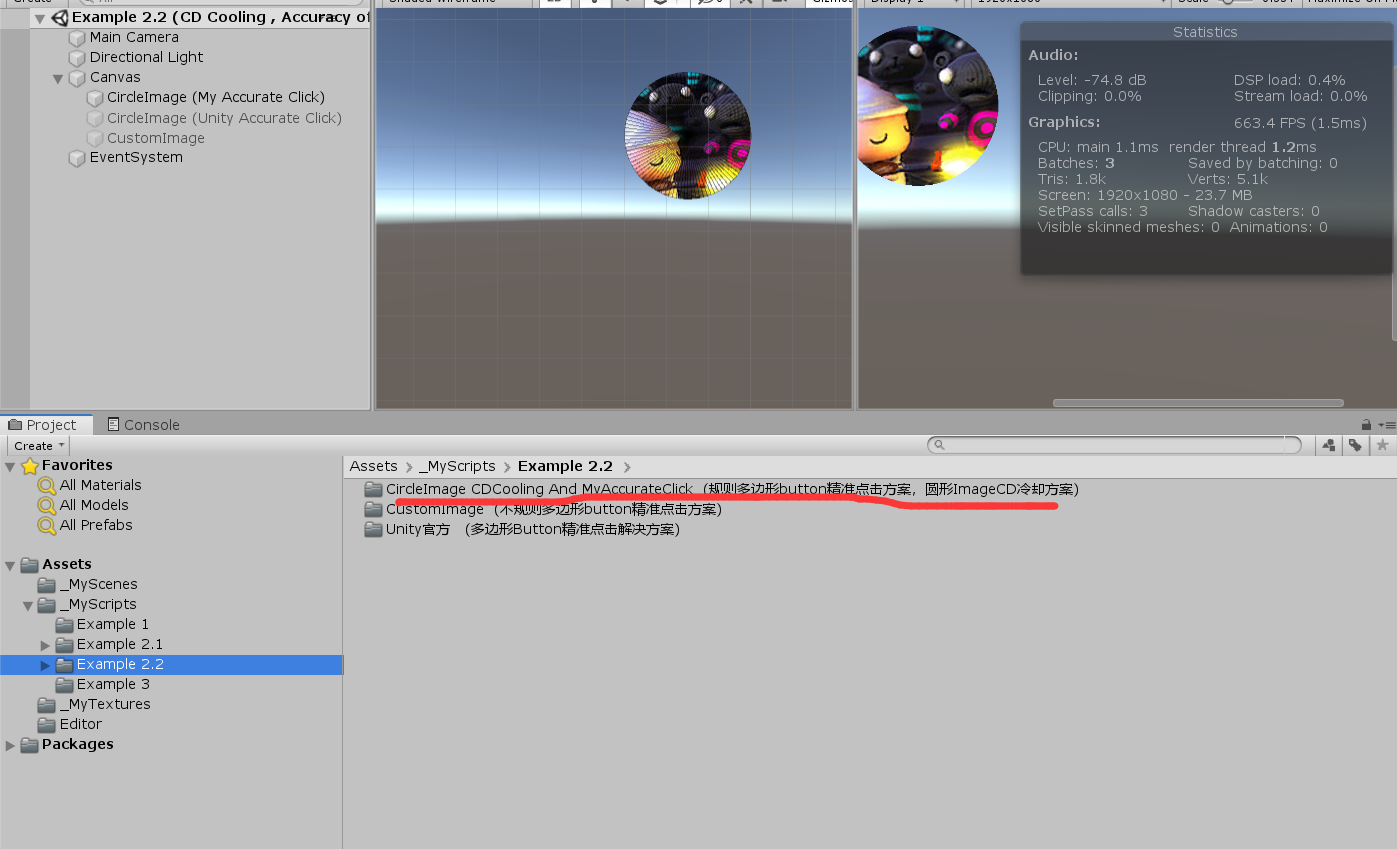This screenshot has width=1397, height=849.
Task: Click the Unity官方 folder icon
Action: (x=373, y=529)
